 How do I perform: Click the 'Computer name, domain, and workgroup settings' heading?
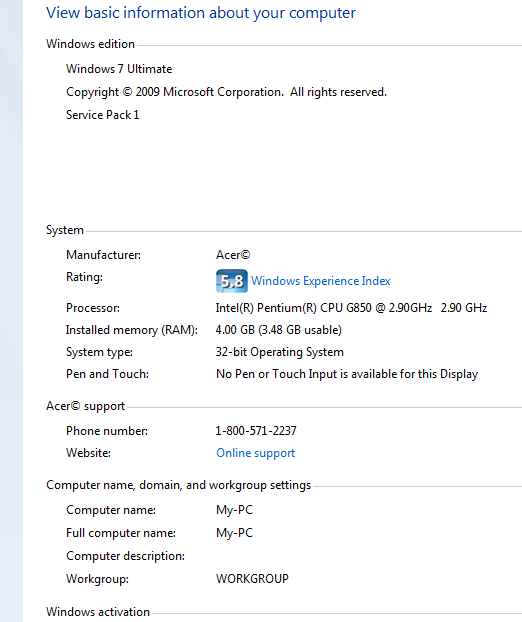[178, 485]
